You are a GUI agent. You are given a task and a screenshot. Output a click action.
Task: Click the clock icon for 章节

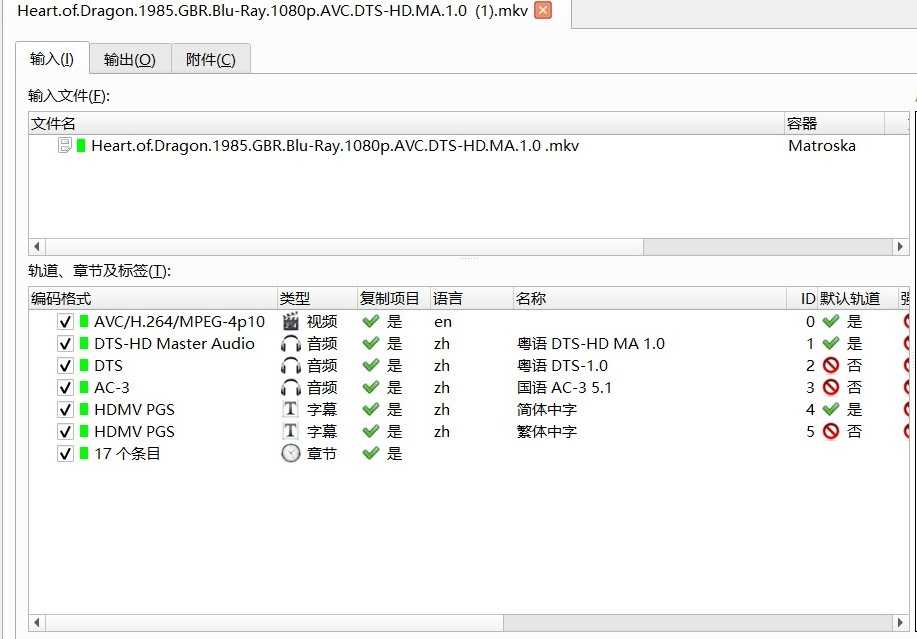291,453
